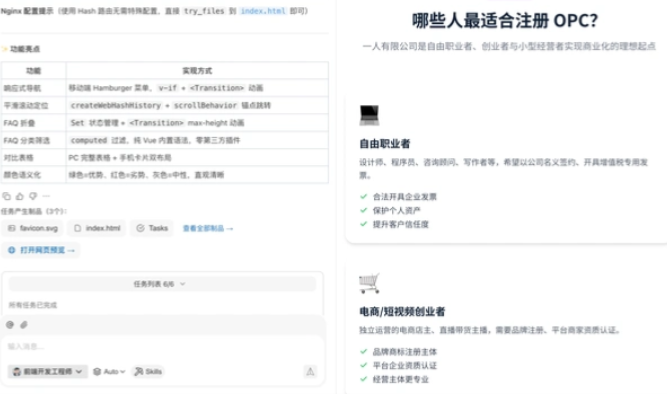
Task: Click the @ mention icon above the message box
Action: [10, 325]
